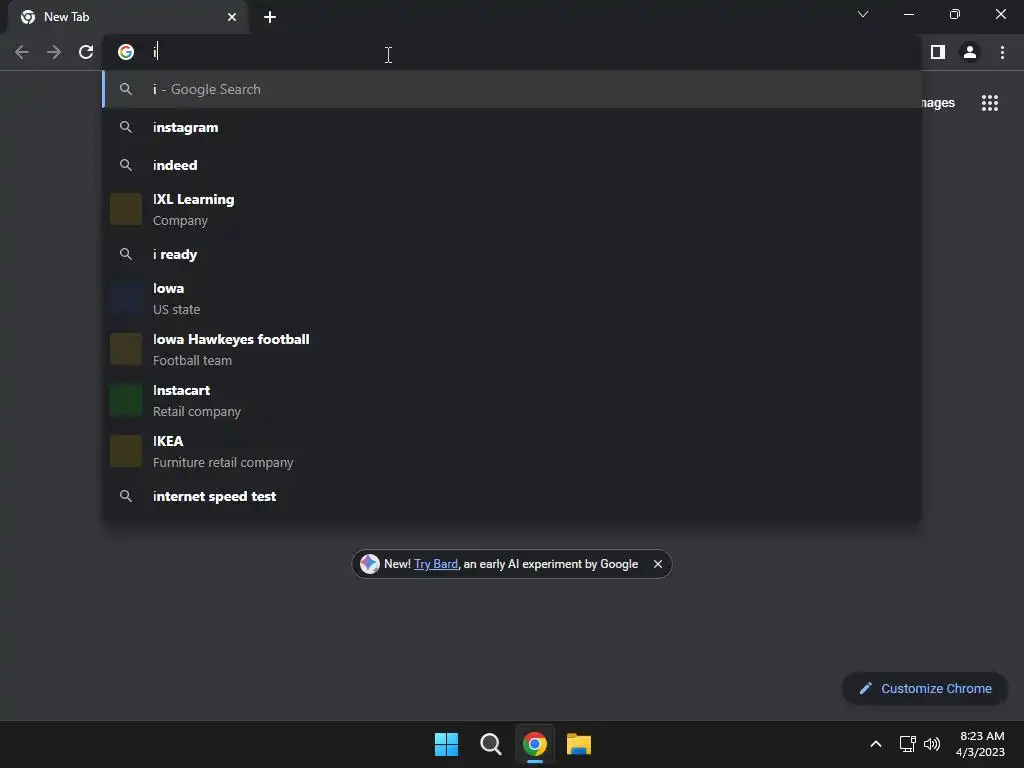Open File Explorer from taskbar
Viewport: 1024px width, 768px height.
(x=579, y=744)
